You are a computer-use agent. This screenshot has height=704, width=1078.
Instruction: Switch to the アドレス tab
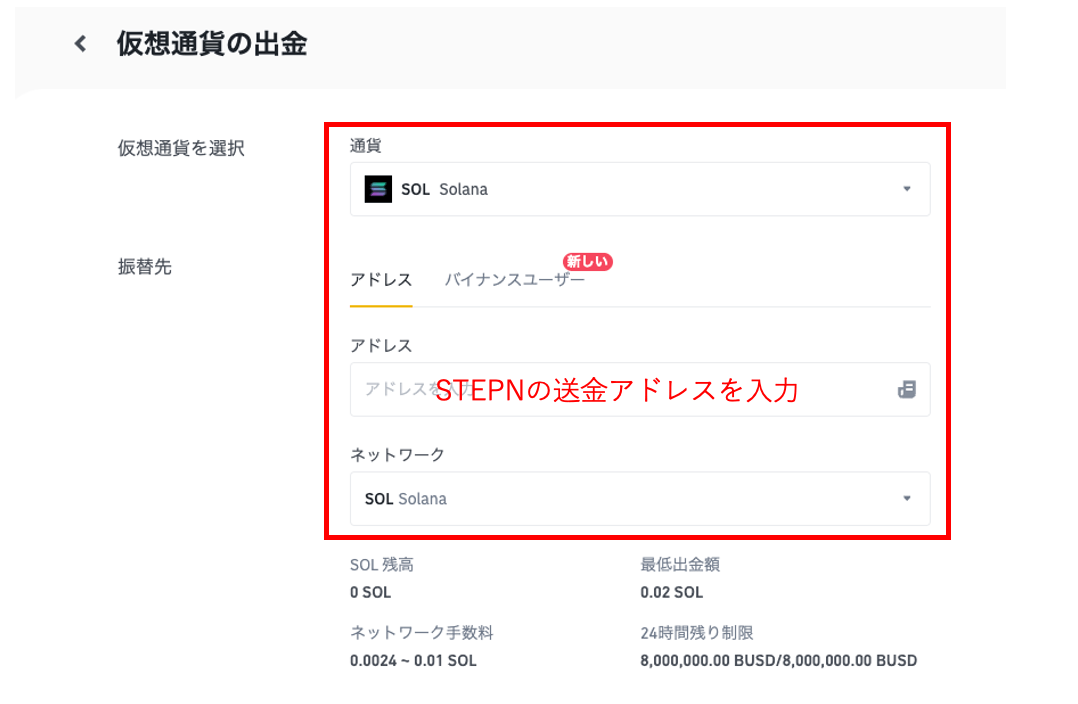pyautogui.click(x=381, y=280)
